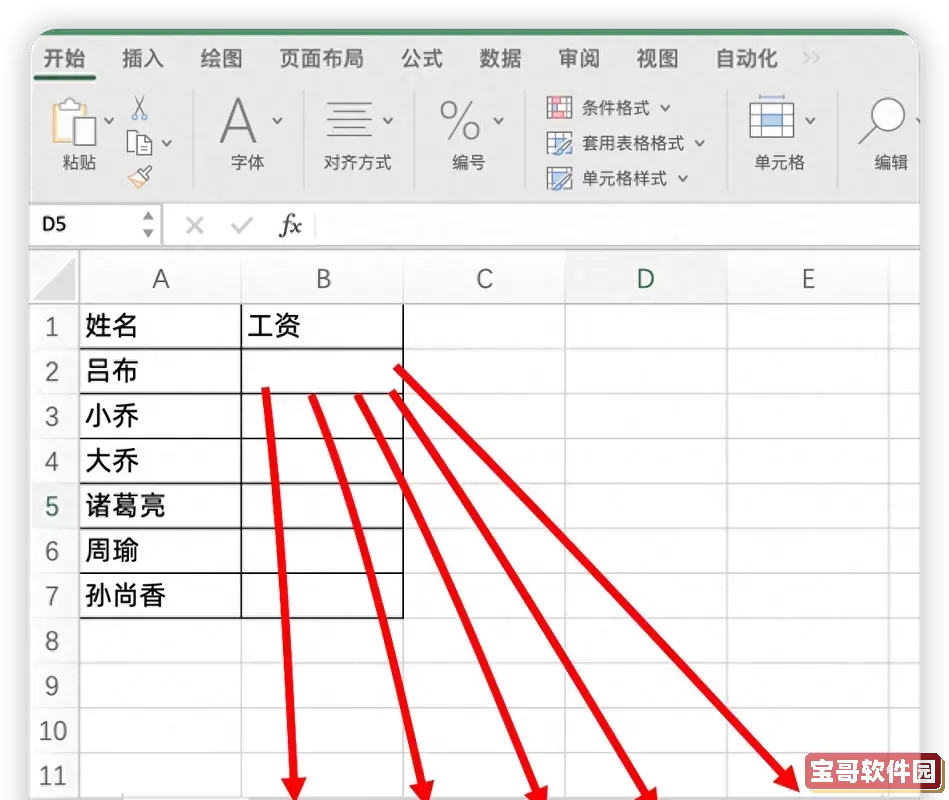
Task: Switch to the 自动化 tab
Action: pyautogui.click(x=747, y=59)
